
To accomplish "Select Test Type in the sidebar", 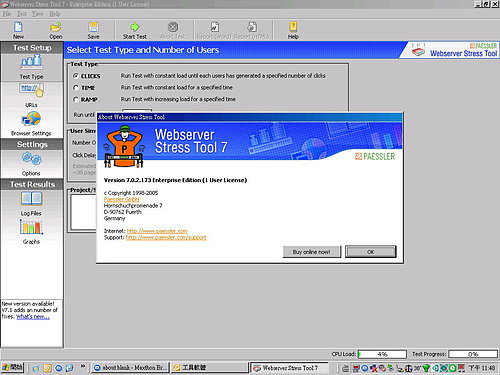I will (x=31, y=67).
